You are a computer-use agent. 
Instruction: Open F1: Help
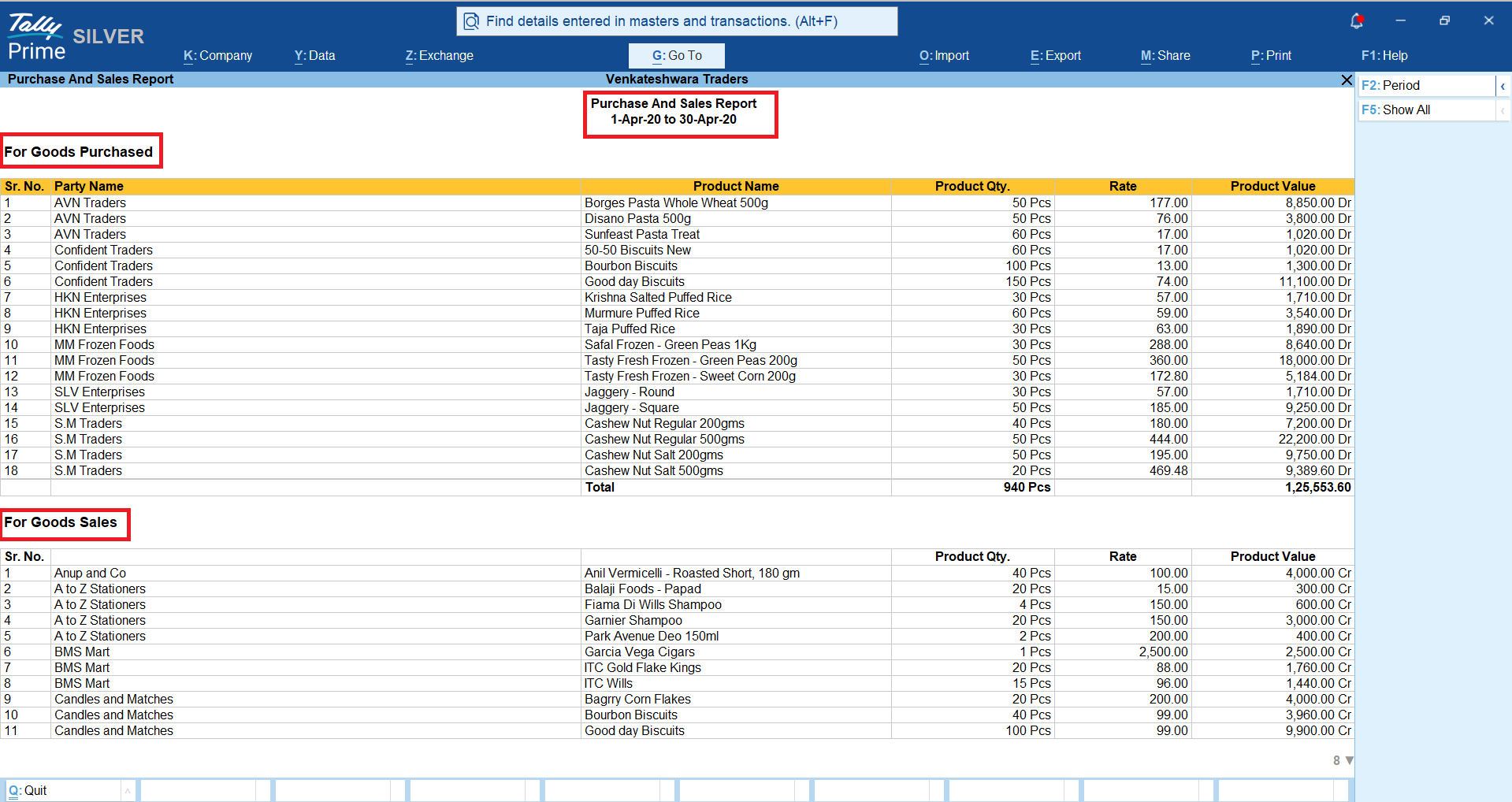(1384, 56)
